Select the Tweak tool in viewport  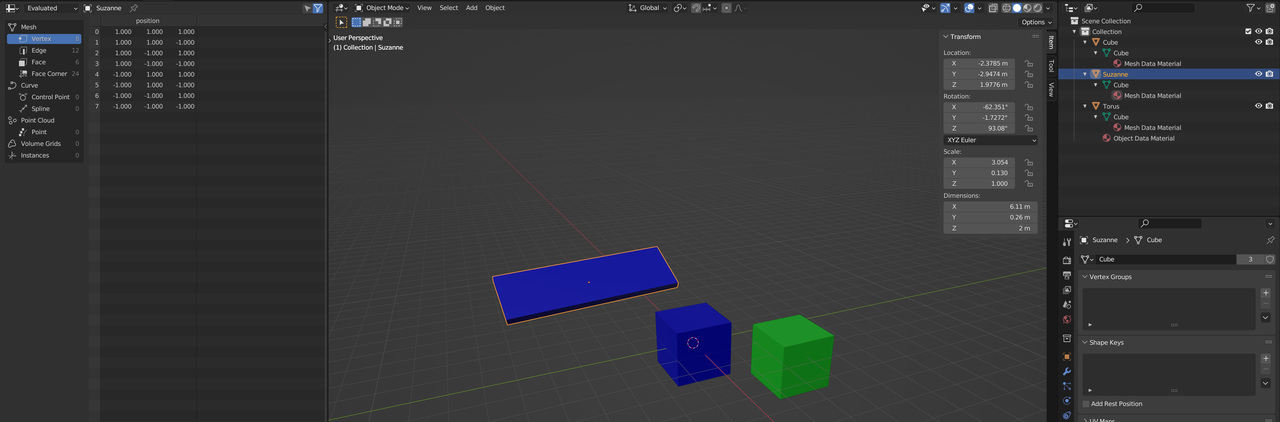coord(341,21)
